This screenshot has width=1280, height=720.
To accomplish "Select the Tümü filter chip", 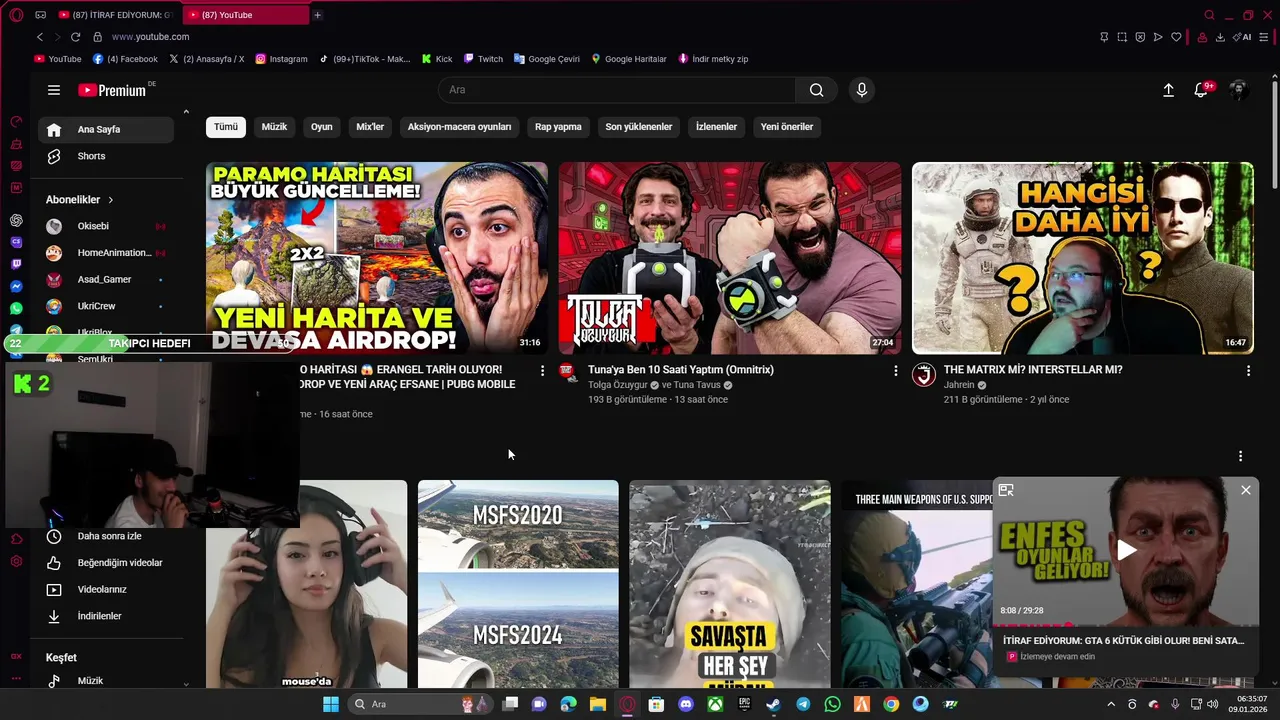I will (x=226, y=127).
